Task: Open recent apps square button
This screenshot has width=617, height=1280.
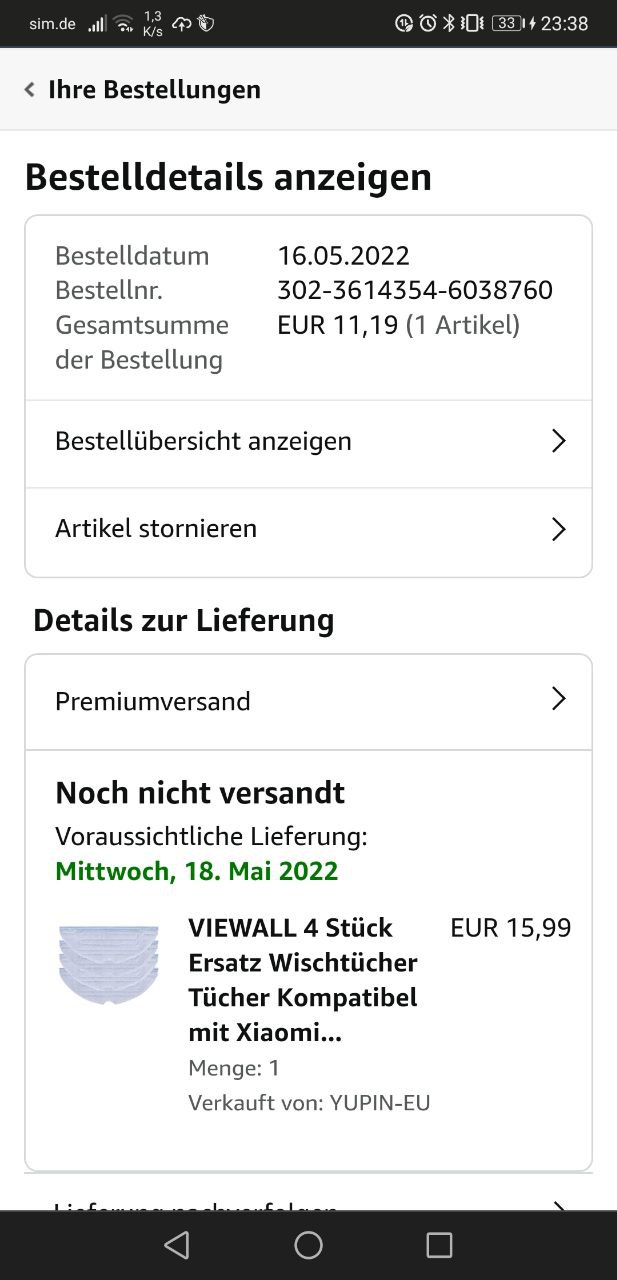Action: pos(439,1245)
